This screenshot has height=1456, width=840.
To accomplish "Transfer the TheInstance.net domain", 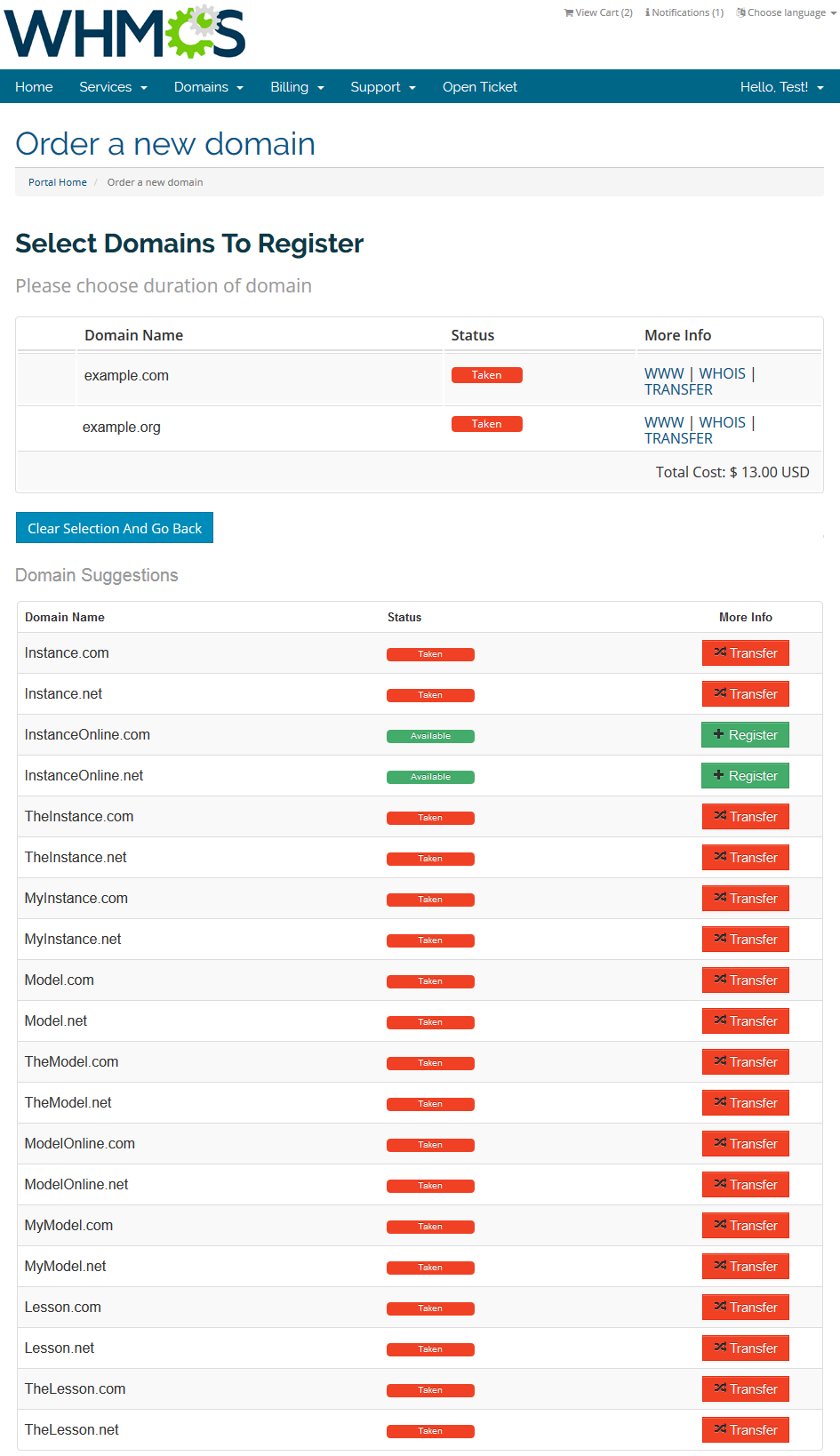I will [746, 858].
